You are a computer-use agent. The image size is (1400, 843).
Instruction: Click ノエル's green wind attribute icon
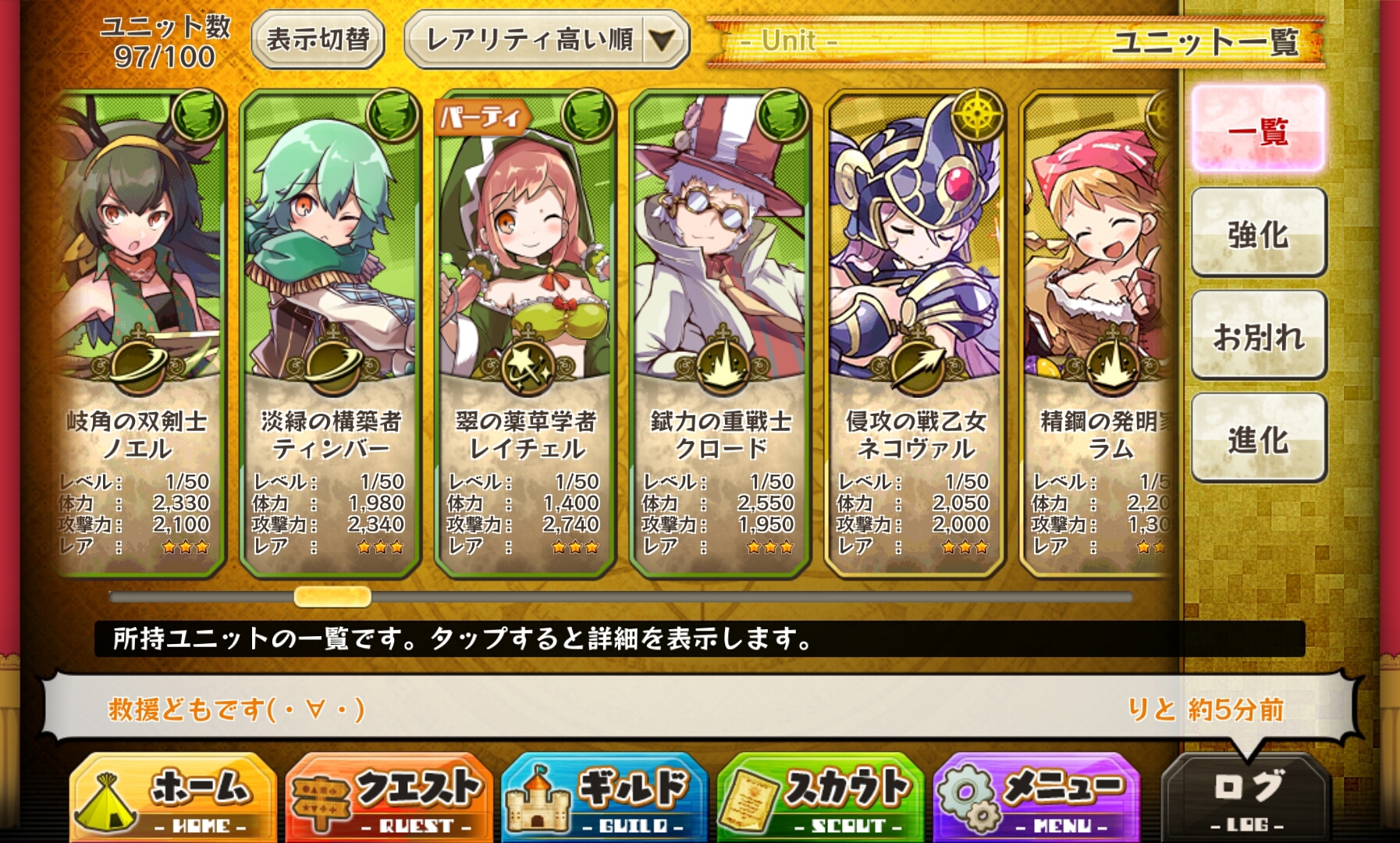tap(197, 116)
